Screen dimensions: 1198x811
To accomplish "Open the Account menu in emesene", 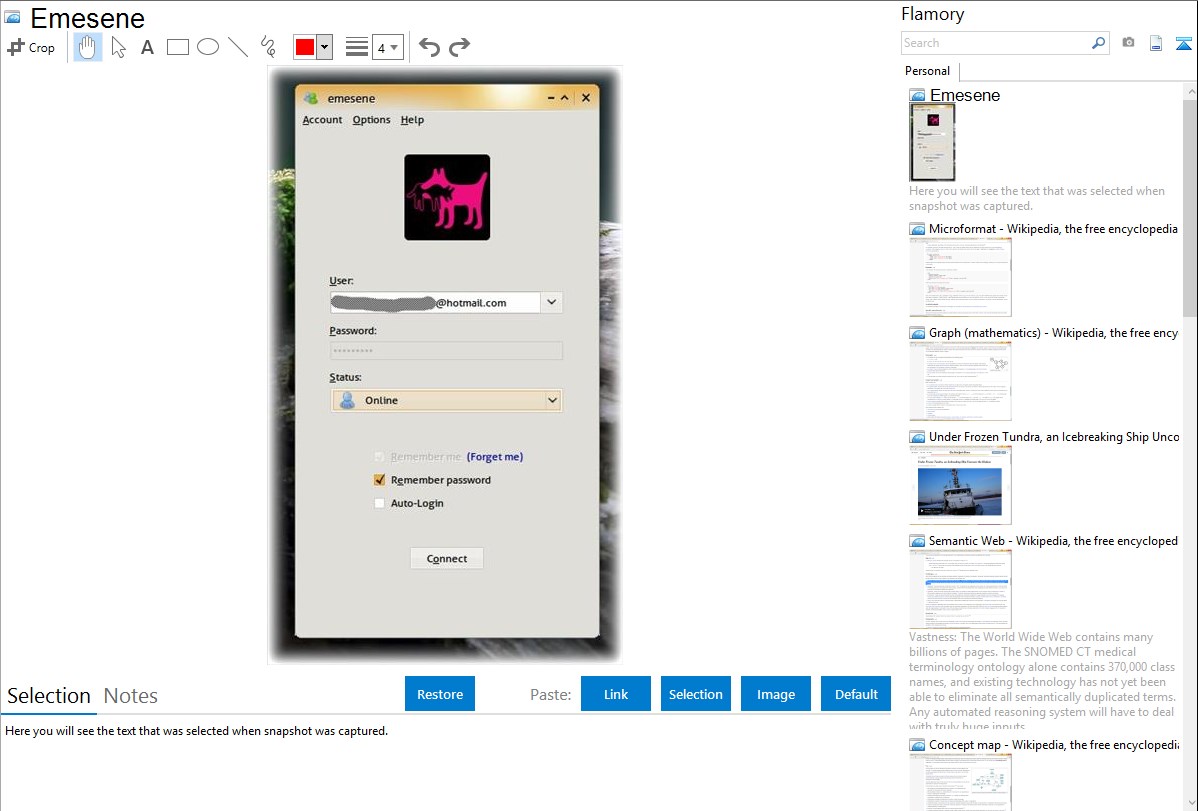I will coord(322,120).
